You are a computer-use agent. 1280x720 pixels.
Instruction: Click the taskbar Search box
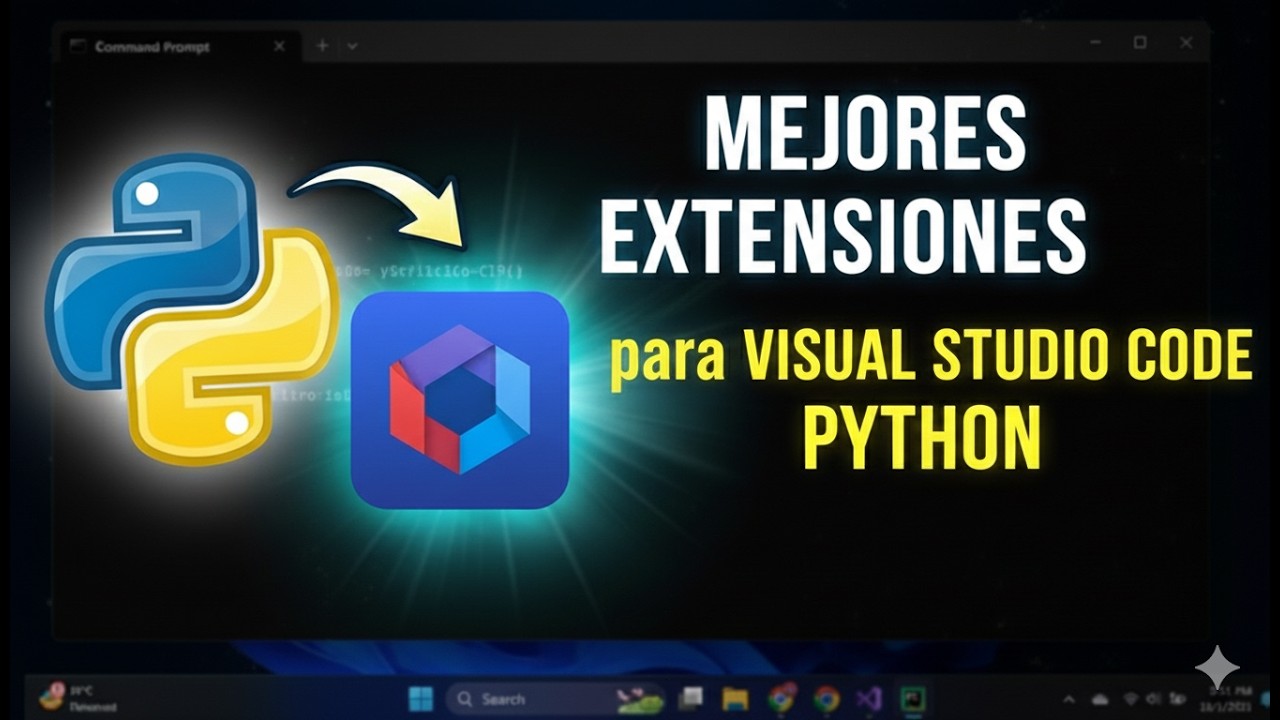[x=555, y=698]
